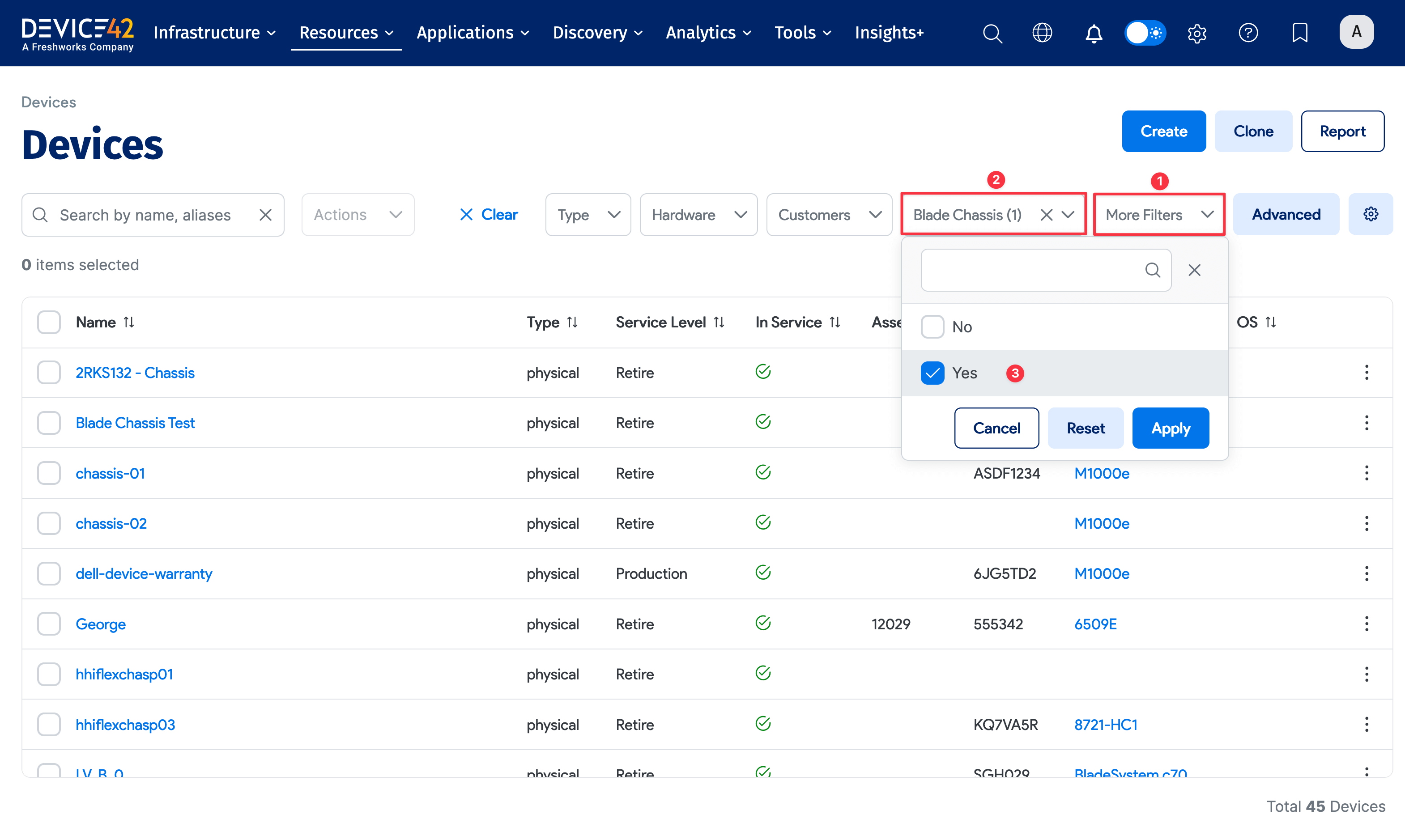Check the No option in the filter popup

(932, 327)
